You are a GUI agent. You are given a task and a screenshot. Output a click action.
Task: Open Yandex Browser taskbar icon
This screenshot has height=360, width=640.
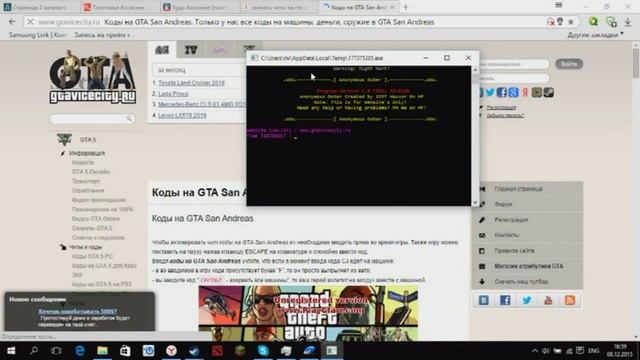pyautogui.click(x=171, y=351)
